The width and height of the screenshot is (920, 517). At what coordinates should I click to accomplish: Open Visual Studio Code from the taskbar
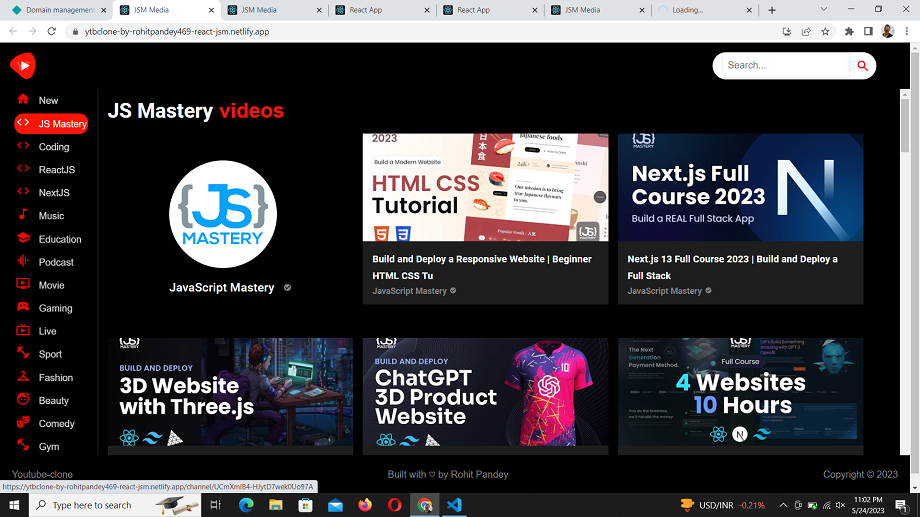tap(454, 505)
